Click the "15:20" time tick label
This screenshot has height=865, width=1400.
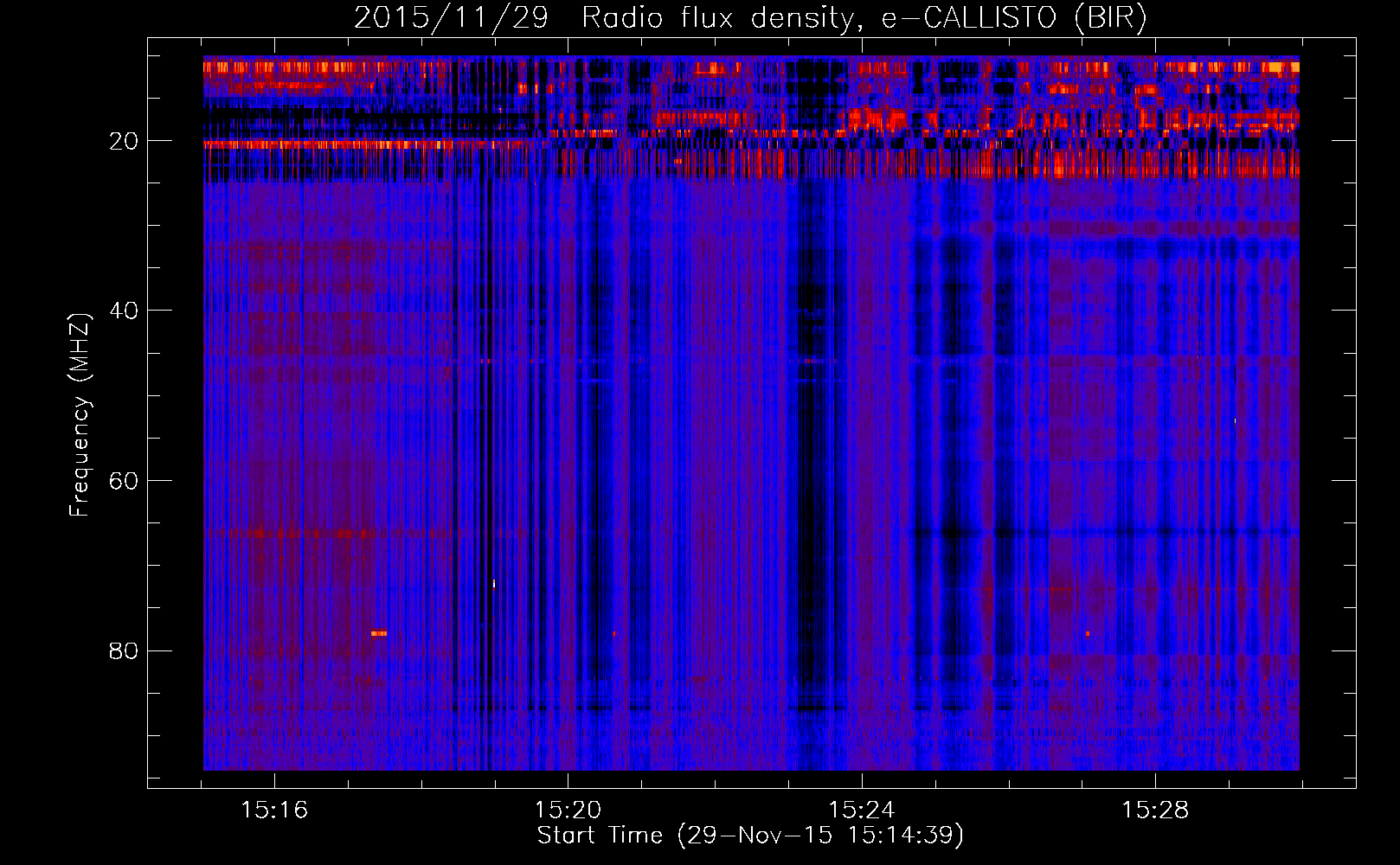coord(568,811)
